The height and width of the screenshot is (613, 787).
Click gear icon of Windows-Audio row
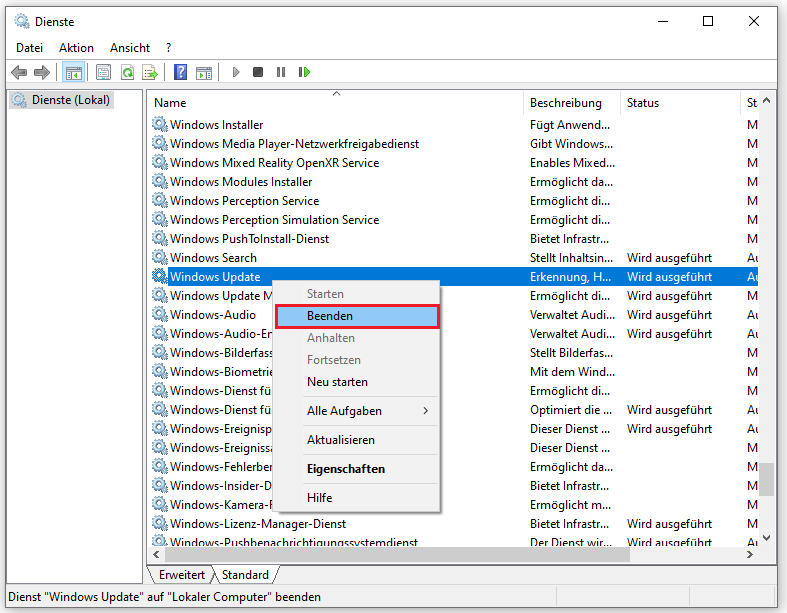(x=160, y=314)
